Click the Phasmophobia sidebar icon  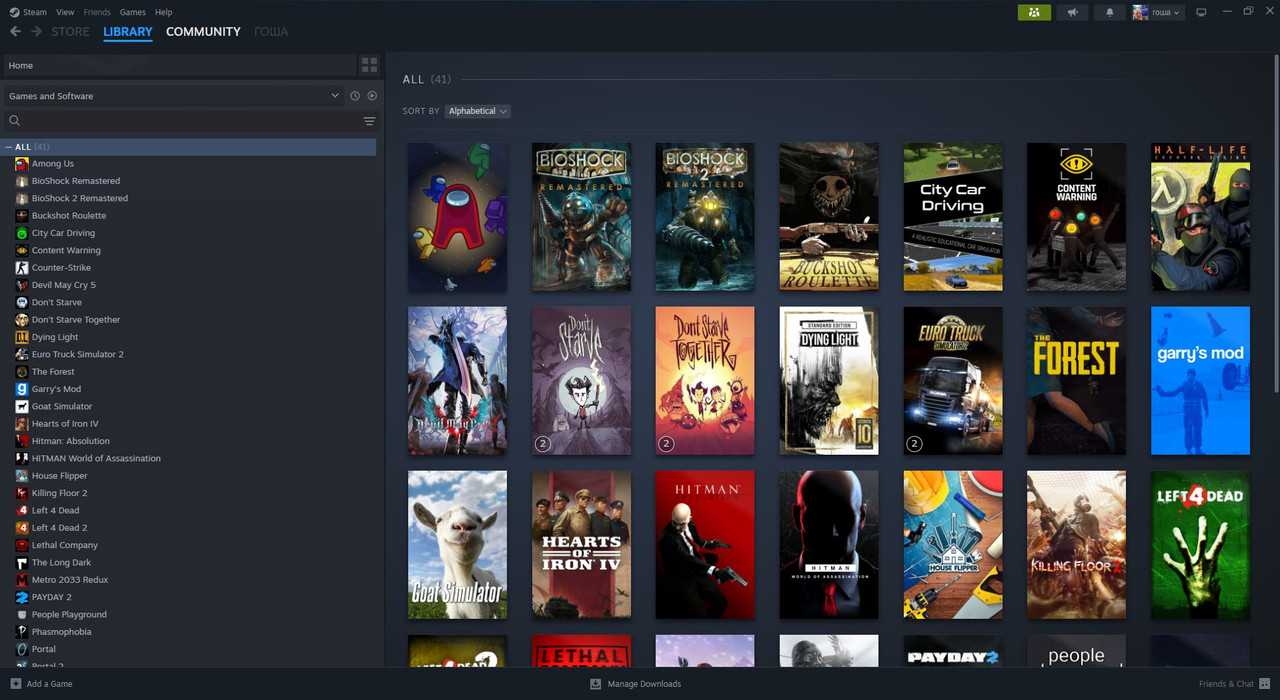tap(22, 632)
